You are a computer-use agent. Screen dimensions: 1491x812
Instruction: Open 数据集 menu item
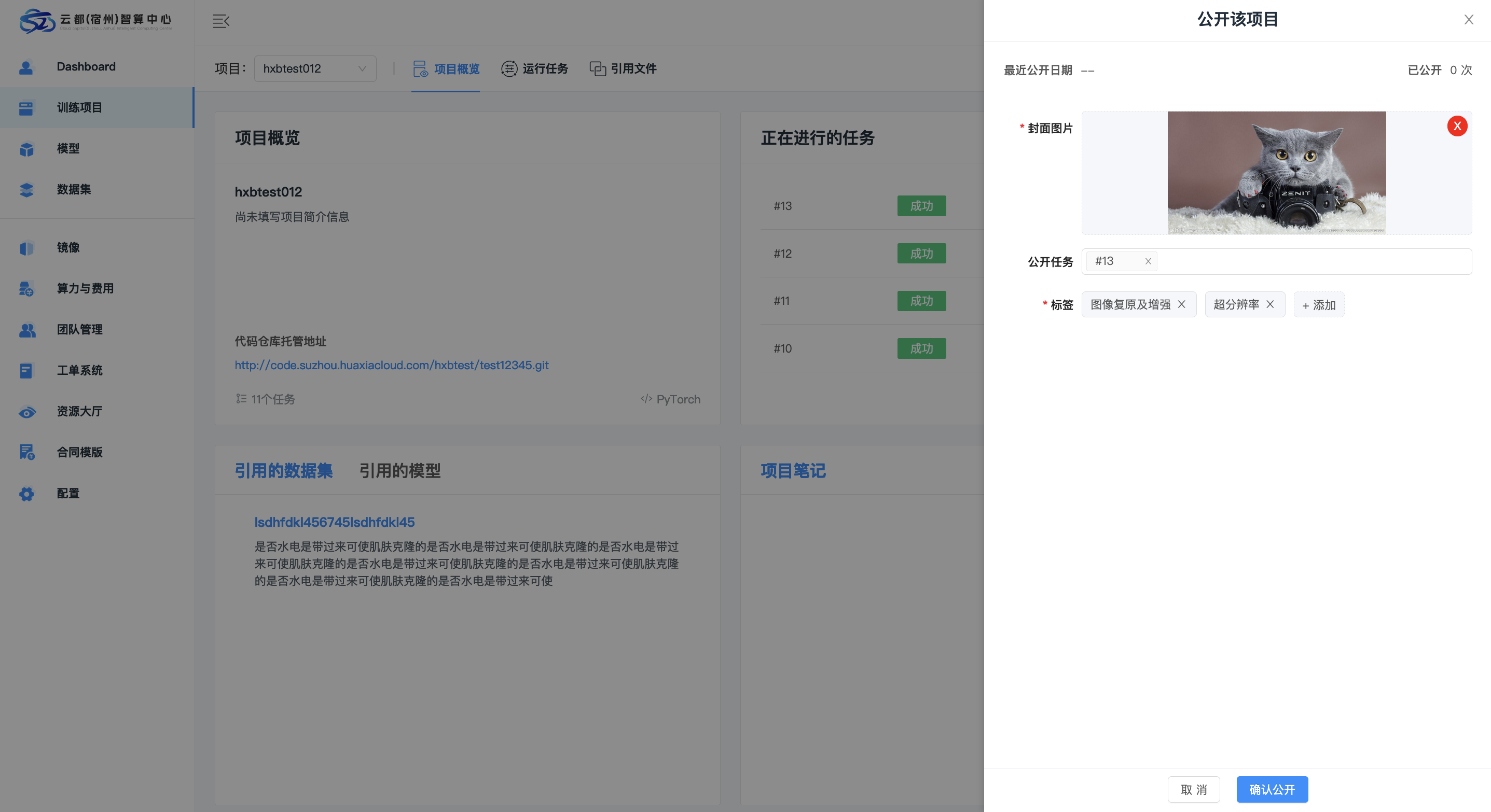coord(97,190)
